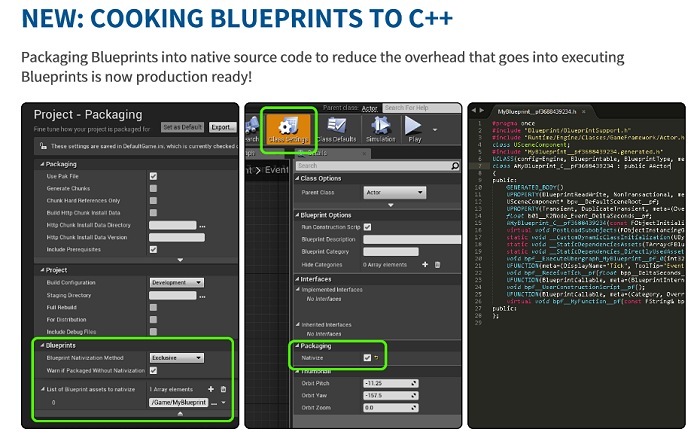Enable the Full Rebuild checkbox
700x441 pixels.
(x=153, y=307)
